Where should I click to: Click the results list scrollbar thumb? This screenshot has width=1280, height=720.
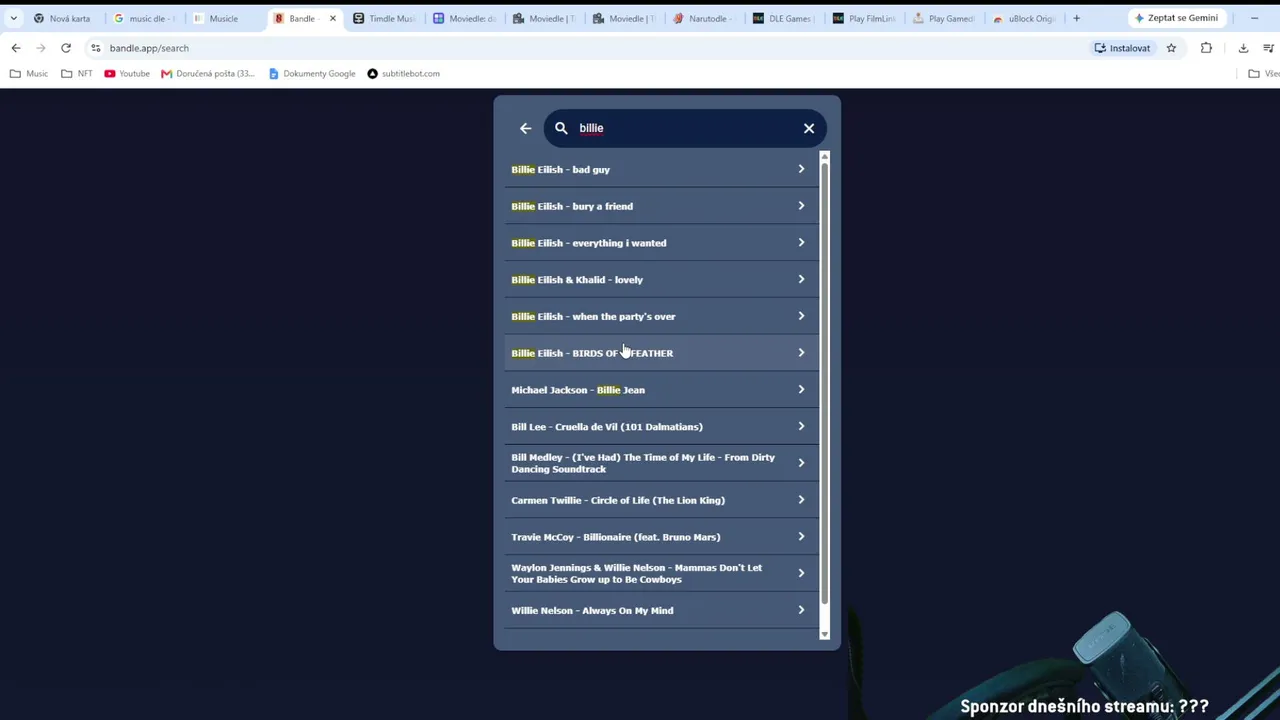click(825, 382)
